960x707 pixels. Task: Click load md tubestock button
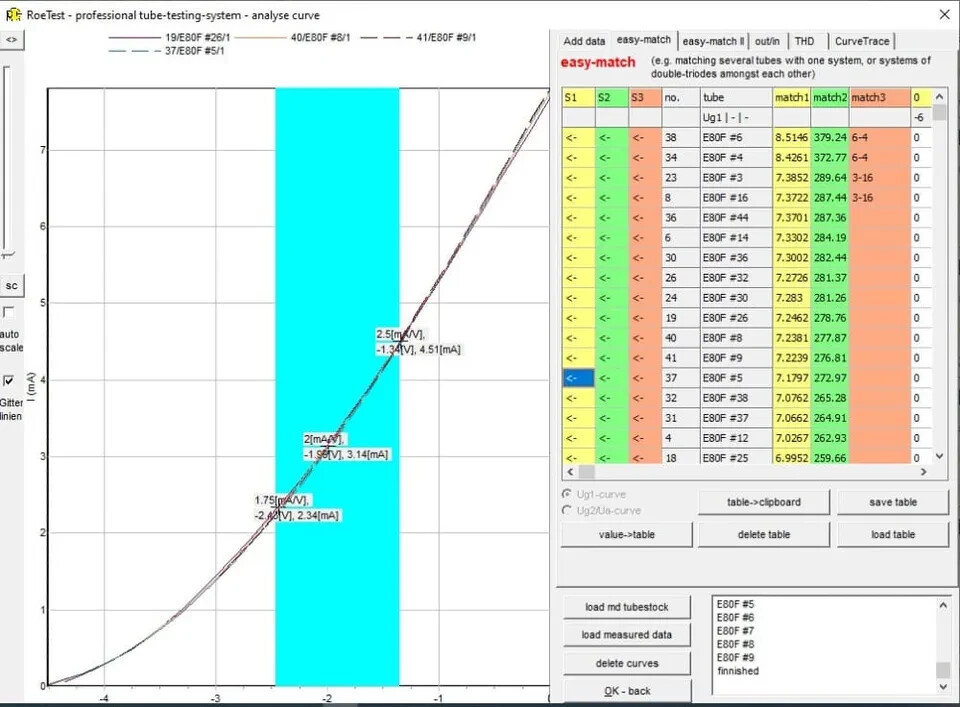pos(626,607)
